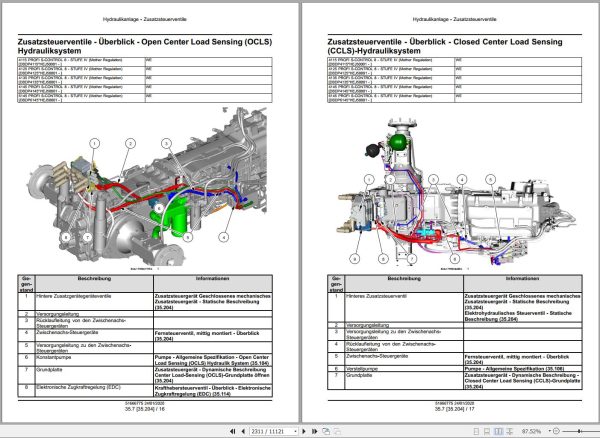Click 'Hinteres Zusatzsteuerventil' in the right table

coord(377,296)
